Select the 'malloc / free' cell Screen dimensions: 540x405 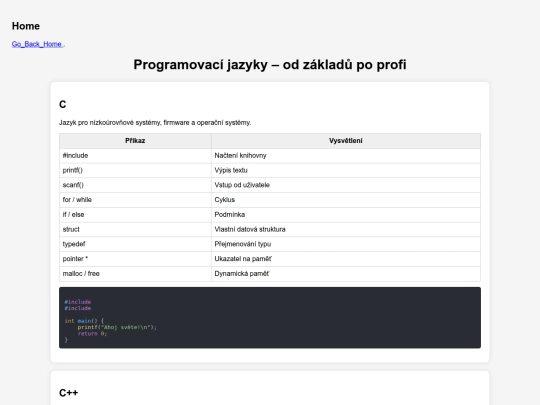(x=135, y=274)
